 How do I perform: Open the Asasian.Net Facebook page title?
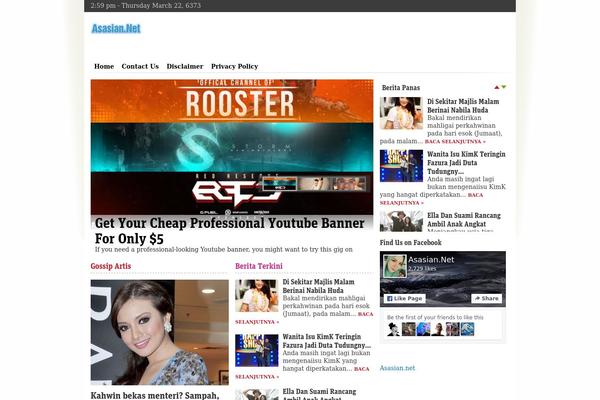431,260
